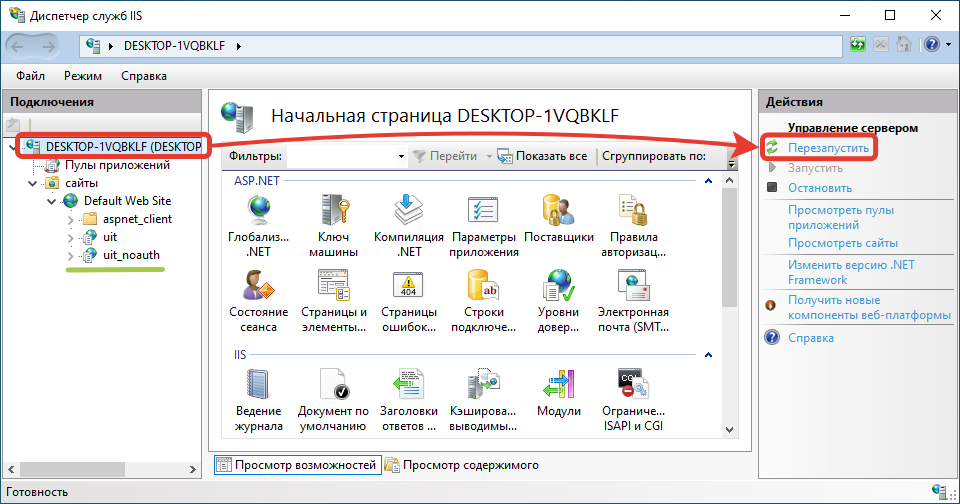Screen dimensions: 960x504
Task: Open the Глобализация .NET feature icon
Action: coord(258,209)
